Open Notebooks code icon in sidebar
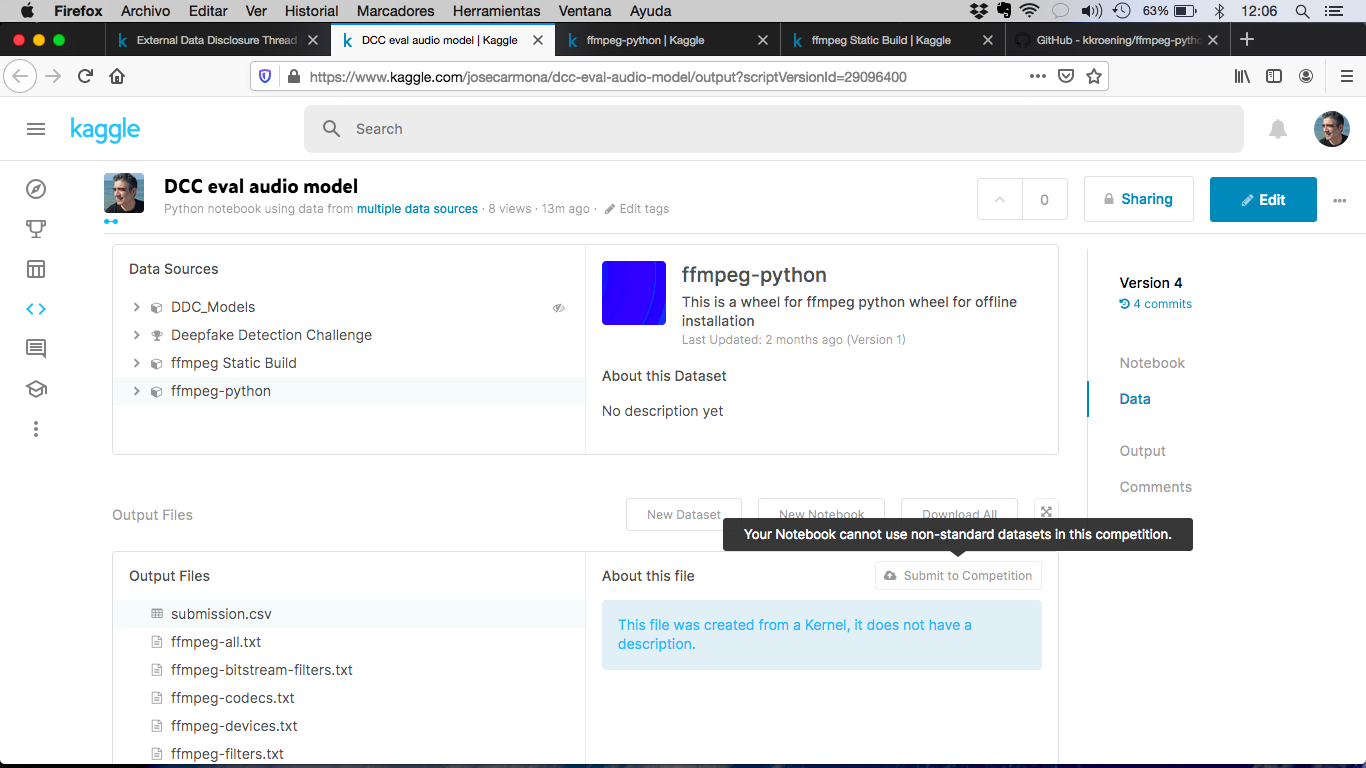Image resolution: width=1366 pixels, height=768 pixels. [36, 309]
